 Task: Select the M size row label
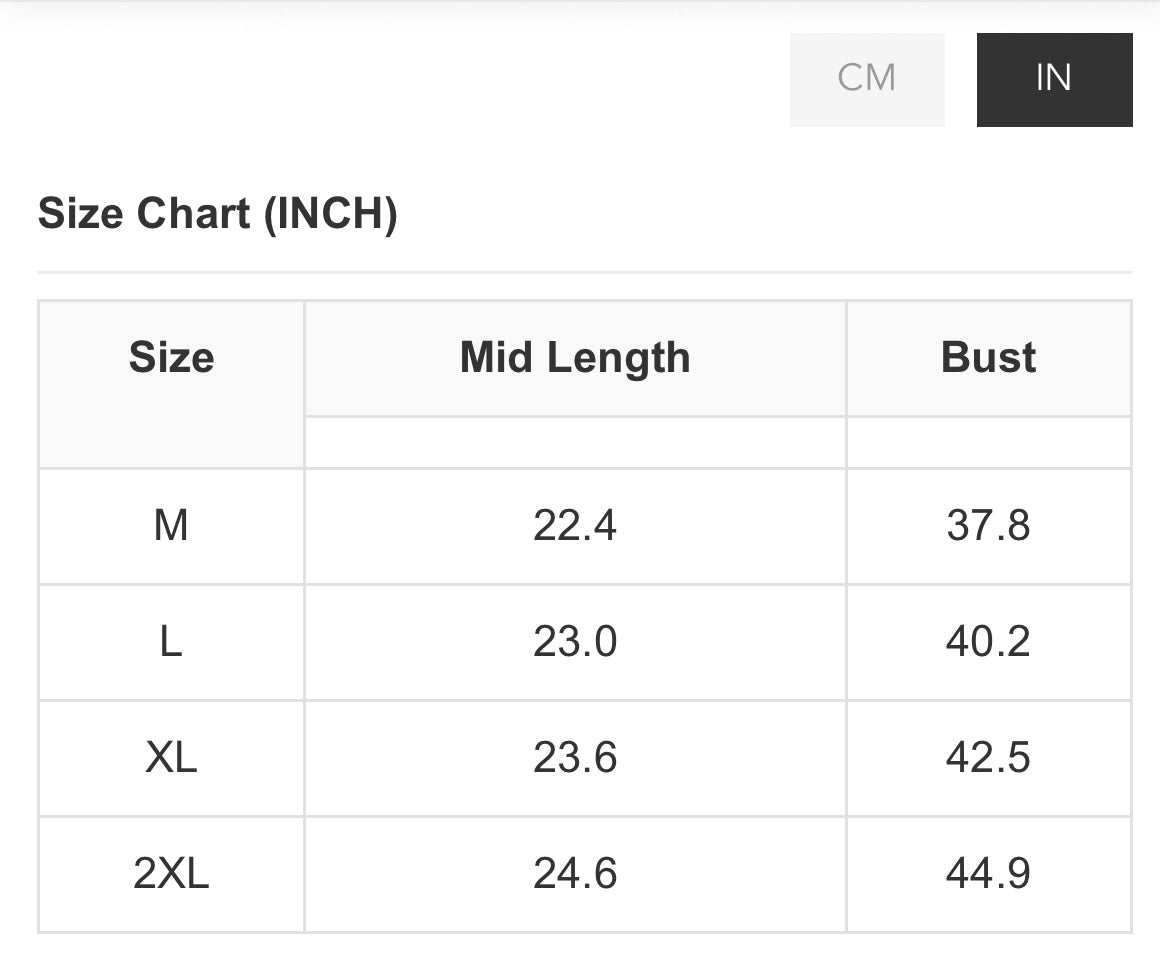(x=171, y=526)
